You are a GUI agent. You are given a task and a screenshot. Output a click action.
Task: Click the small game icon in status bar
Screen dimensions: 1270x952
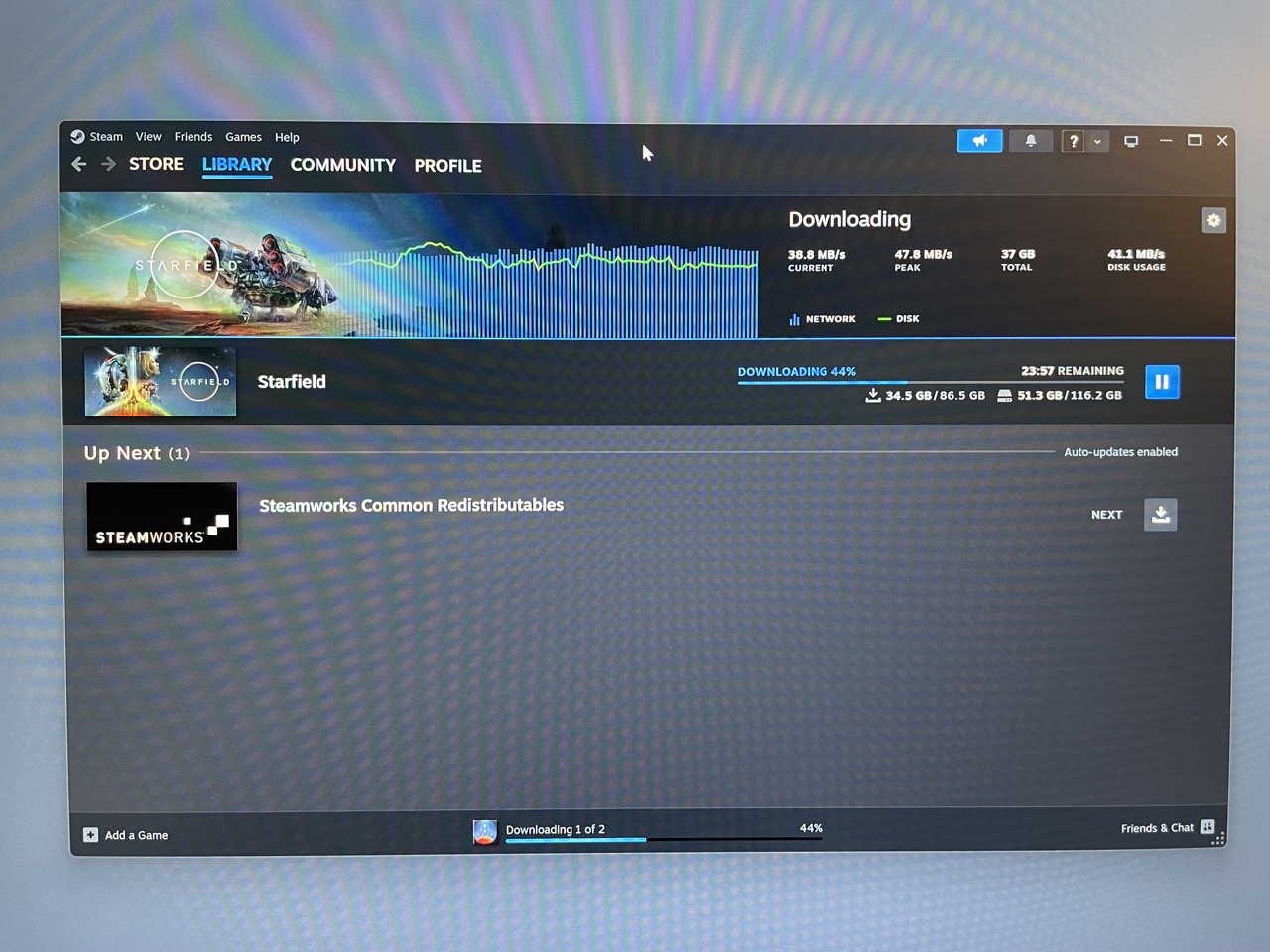click(x=485, y=832)
